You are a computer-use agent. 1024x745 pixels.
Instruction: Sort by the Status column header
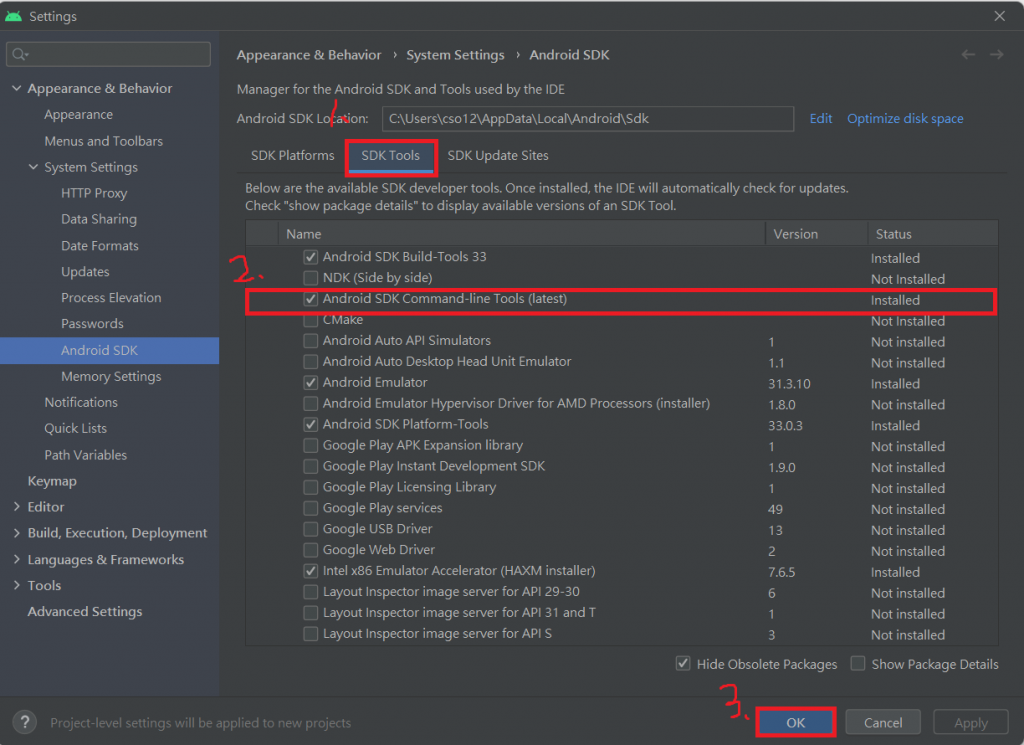click(933, 234)
